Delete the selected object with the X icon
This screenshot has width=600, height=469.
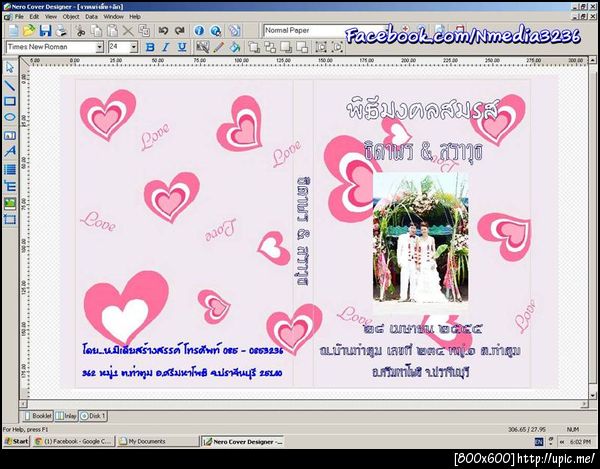tap(128, 31)
